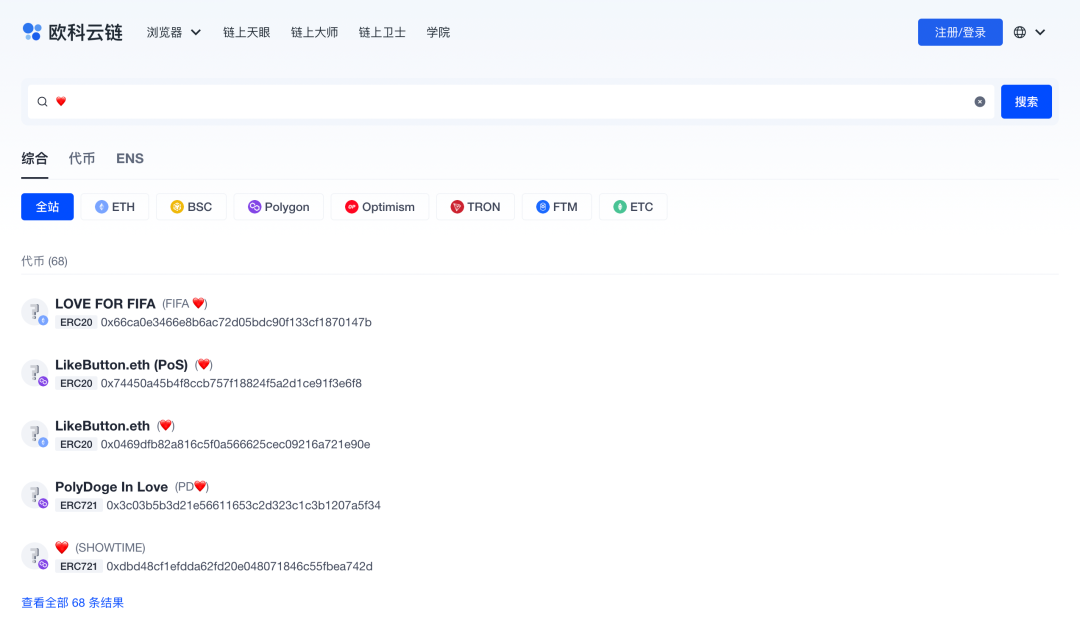The width and height of the screenshot is (1080, 622).
Task: Select the 全站 filter
Action: (x=48, y=207)
